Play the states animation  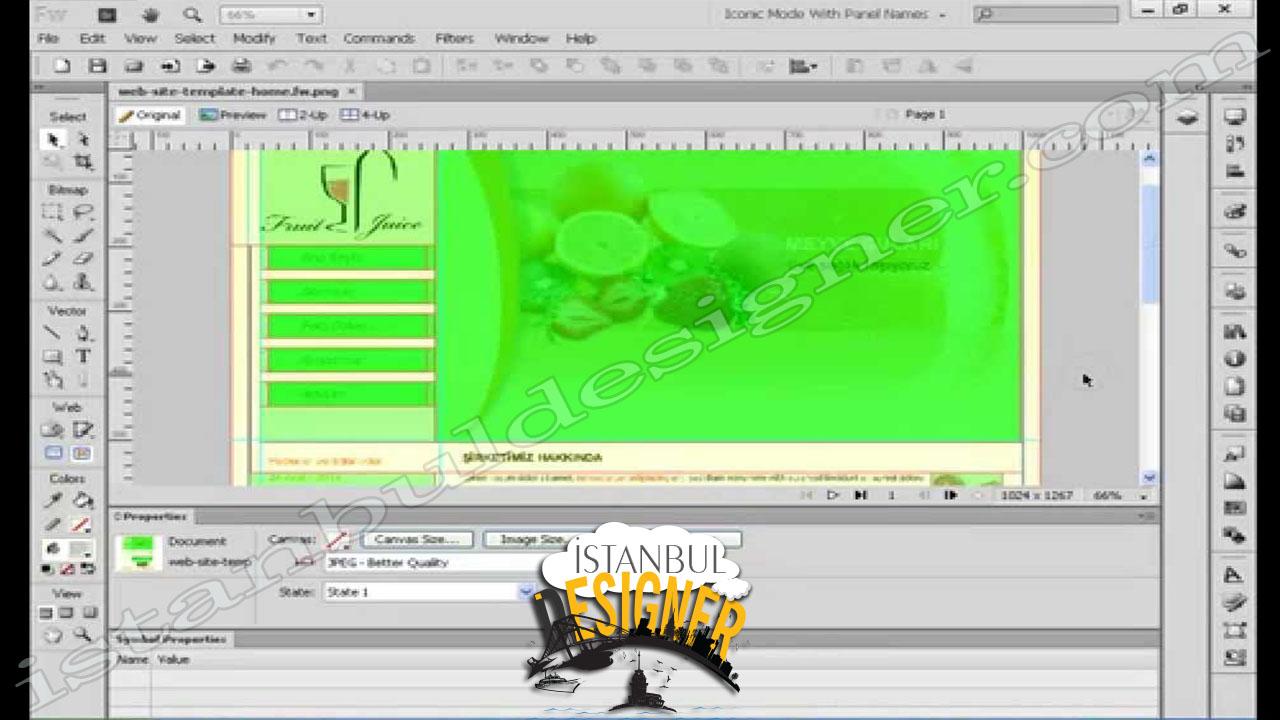(832, 495)
